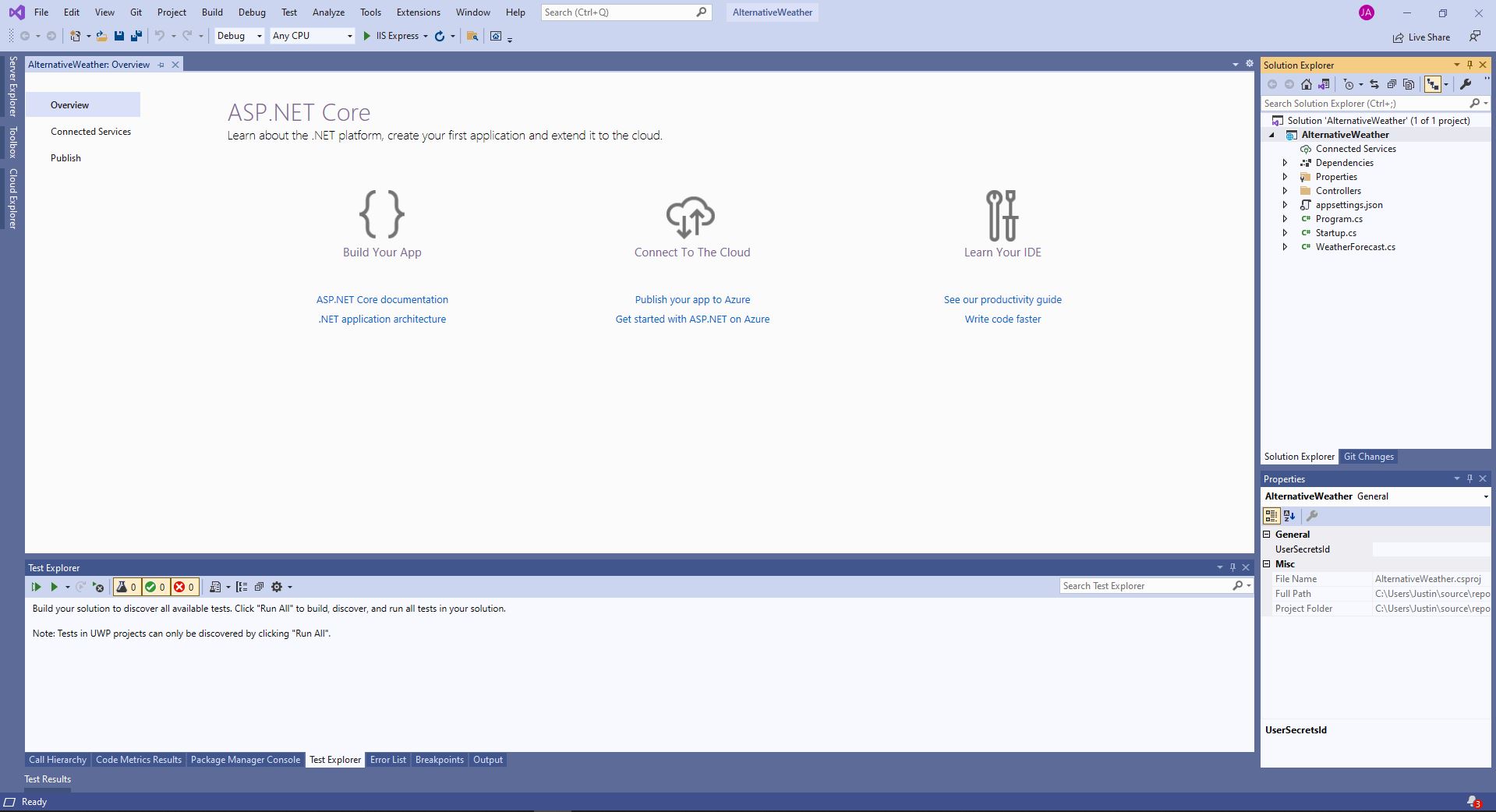Image resolution: width=1496 pixels, height=812 pixels.
Task: Click the New Project toolbar icon
Action: pyautogui.click(x=76, y=36)
